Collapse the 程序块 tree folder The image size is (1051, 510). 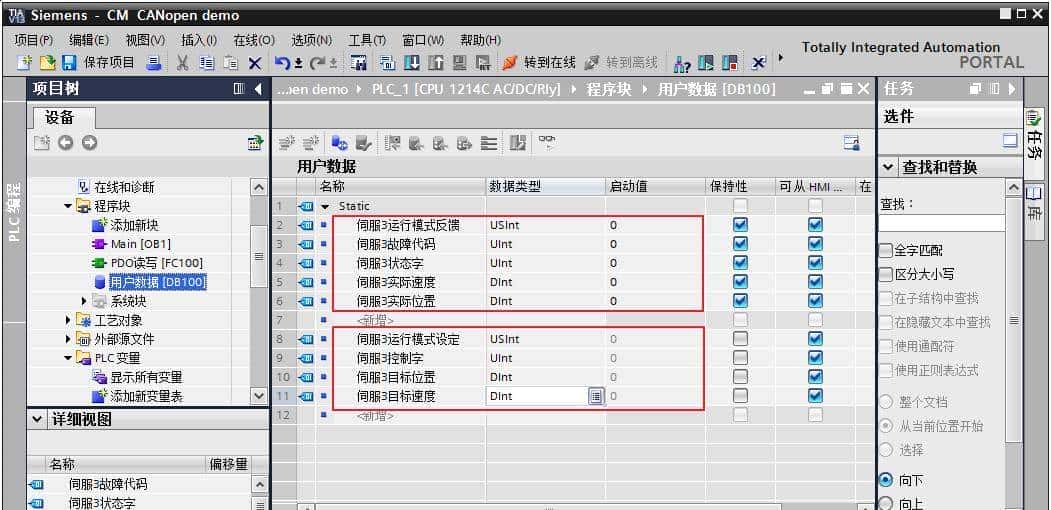click(68, 206)
